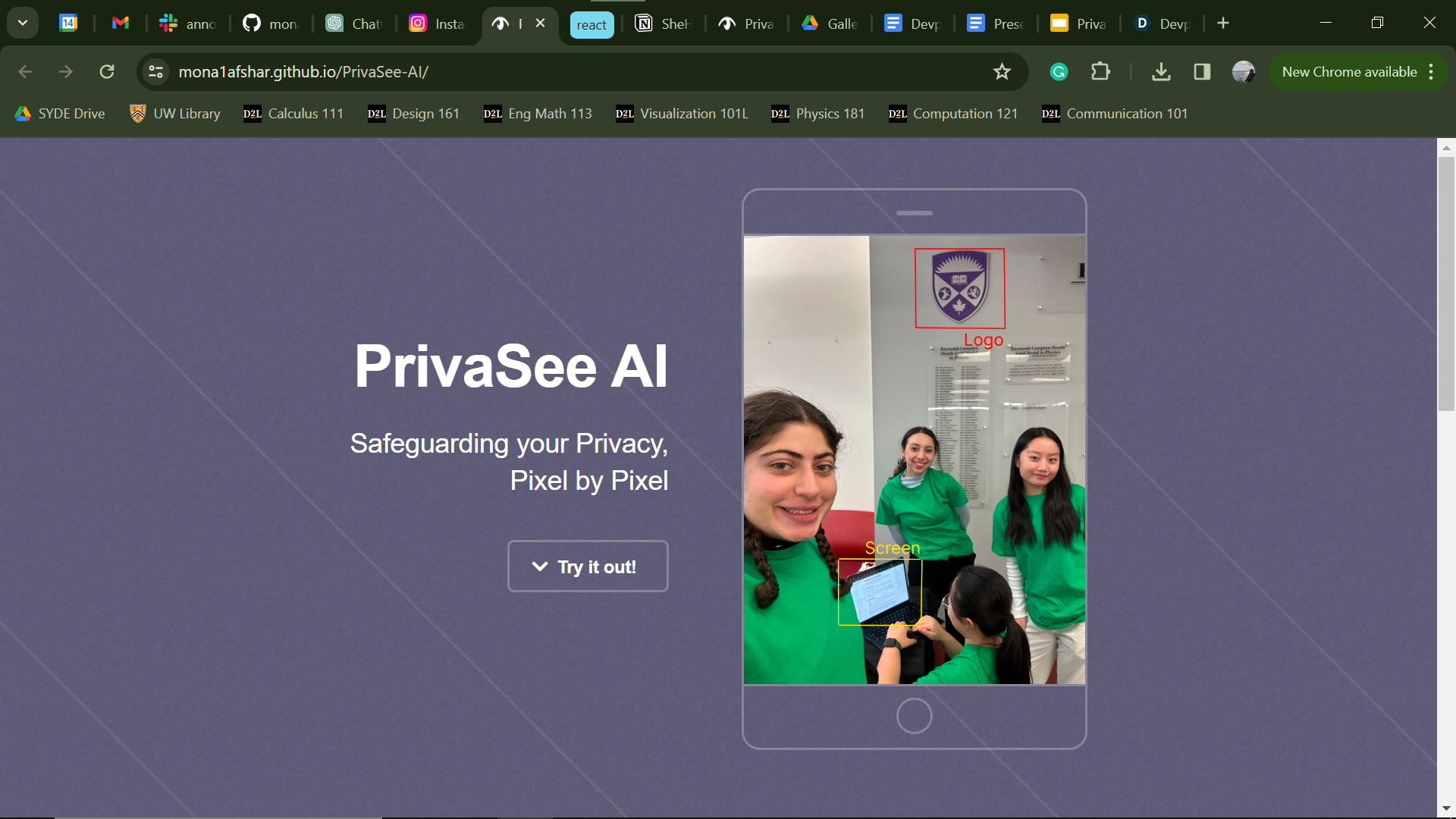Open the Calculus 111 bookmark

(293, 114)
